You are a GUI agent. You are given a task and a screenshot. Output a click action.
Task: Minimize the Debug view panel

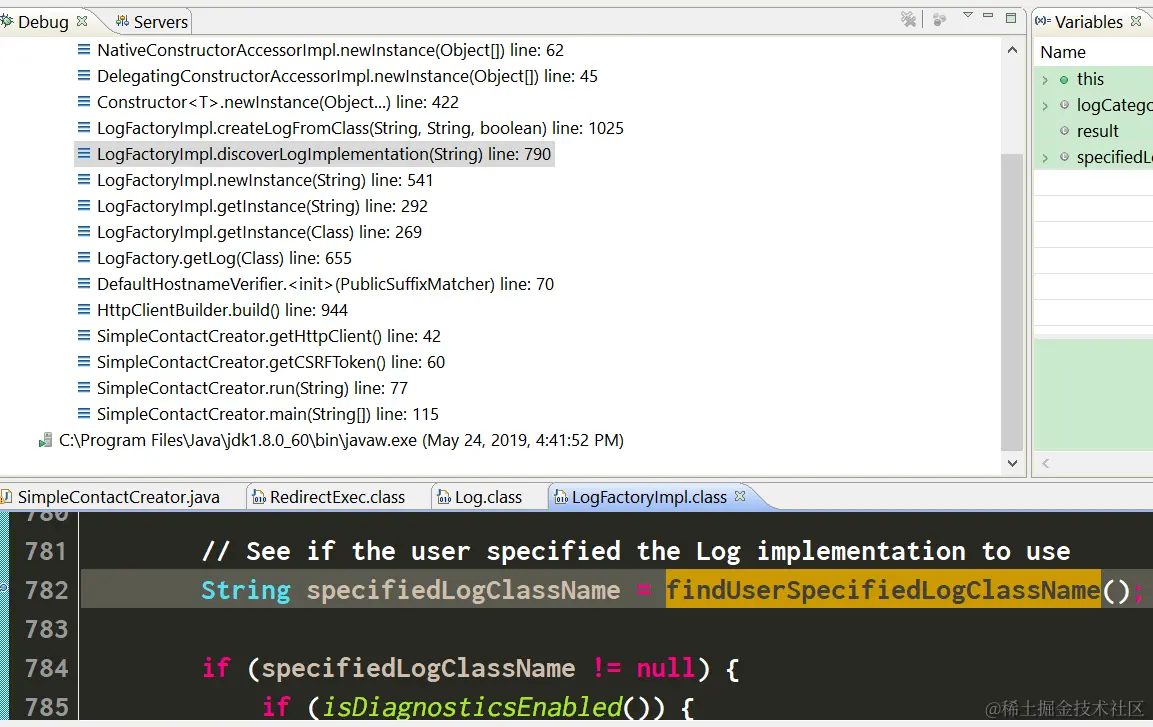988,15
